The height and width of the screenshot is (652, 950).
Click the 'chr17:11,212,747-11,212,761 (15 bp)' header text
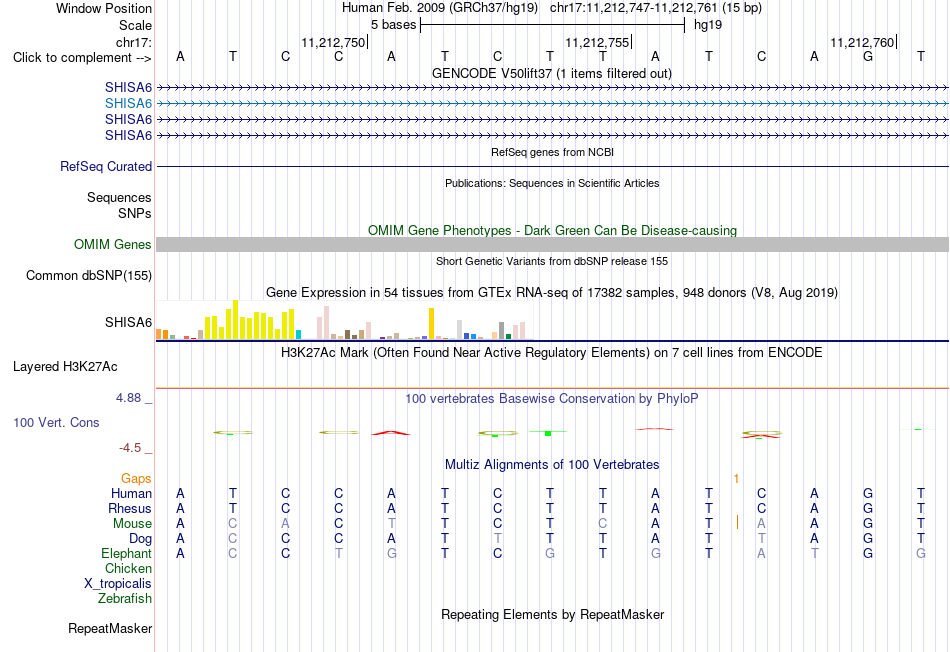tap(656, 8)
